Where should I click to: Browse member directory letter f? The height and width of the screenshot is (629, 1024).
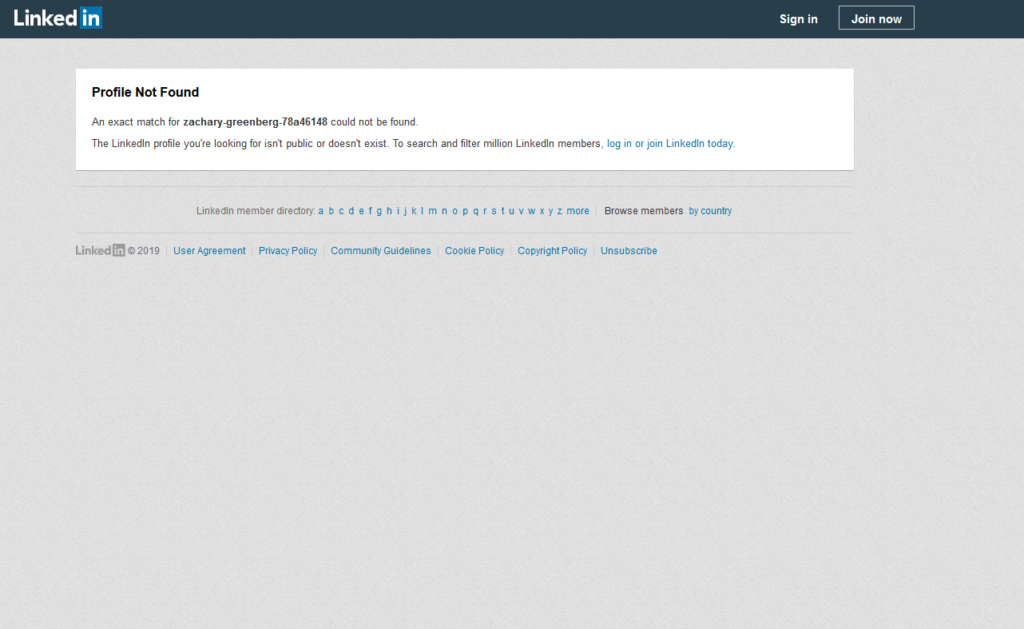(370, 211)
